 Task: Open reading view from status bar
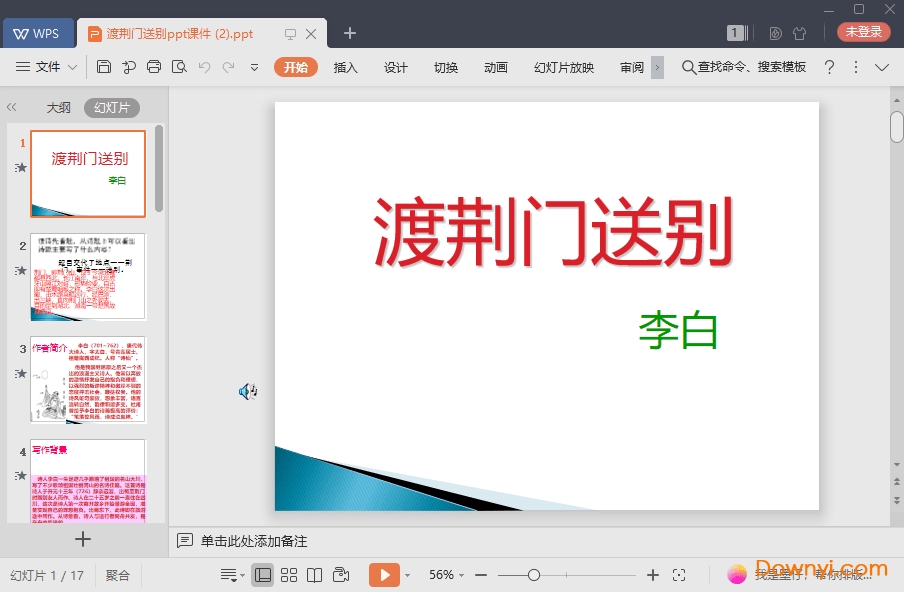point(312,575)
